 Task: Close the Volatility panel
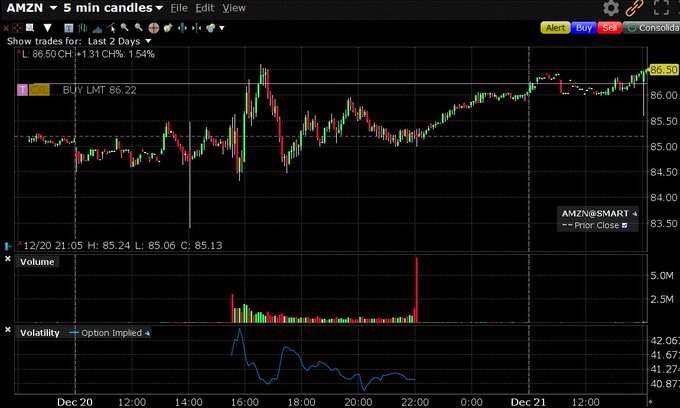coord(7,330)
